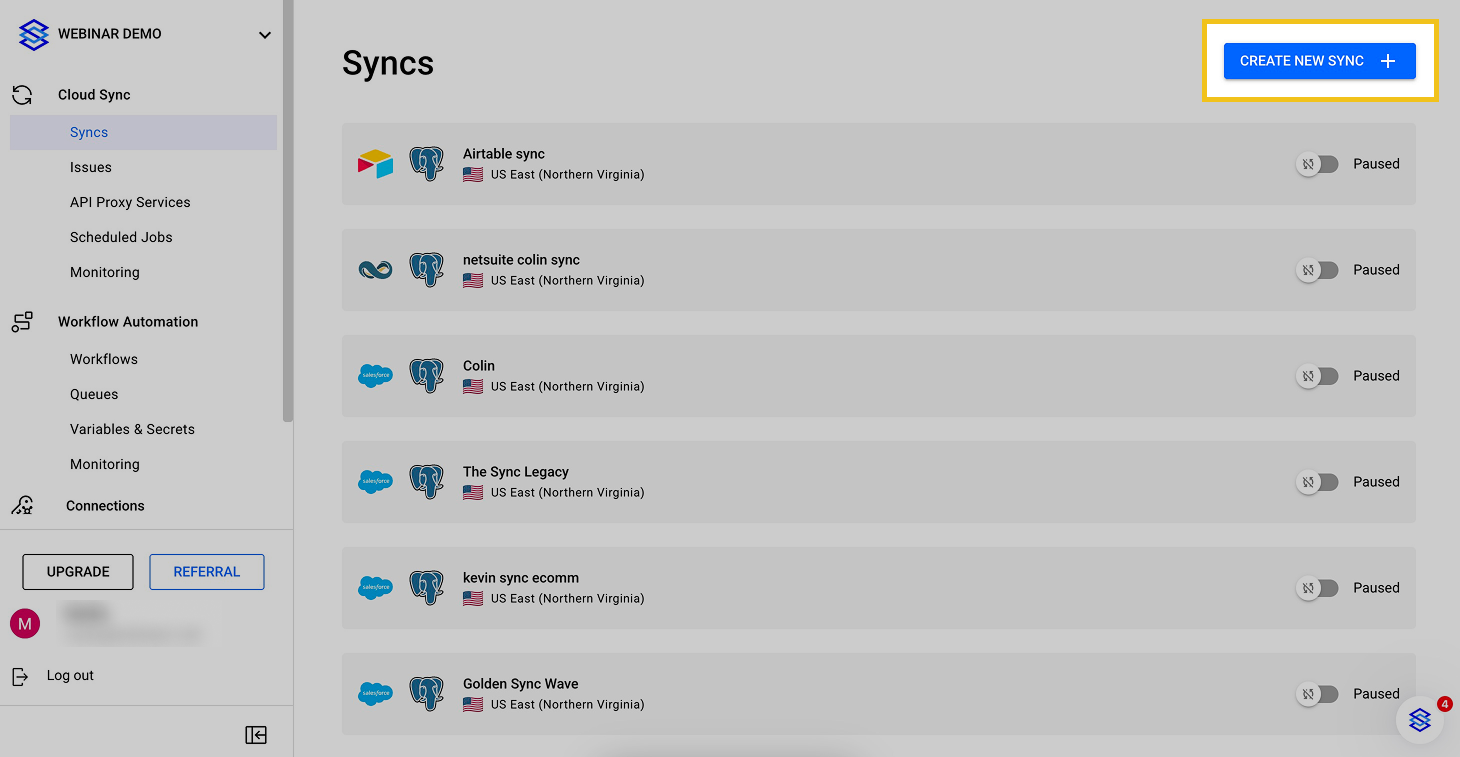Open the floating chat widget with badge
Viewport: 1460px width, 757px height.
(1420, 719)
